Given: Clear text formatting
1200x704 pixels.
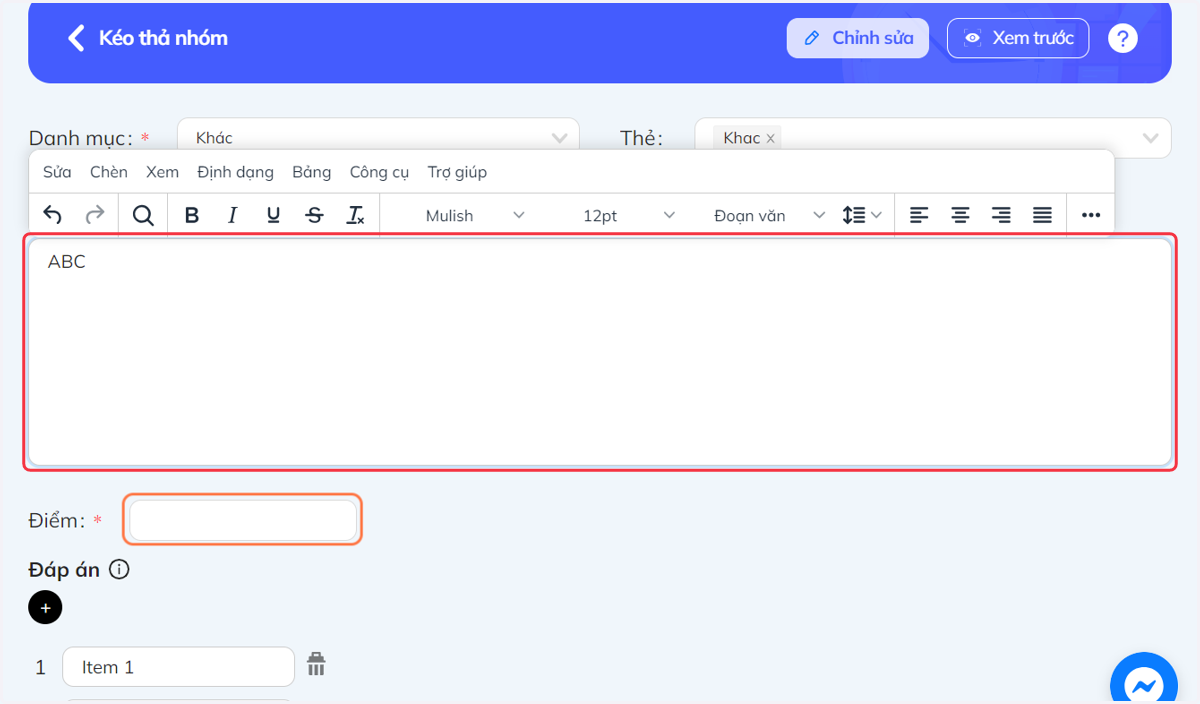Looking at the screenshot, I should 355,215.
